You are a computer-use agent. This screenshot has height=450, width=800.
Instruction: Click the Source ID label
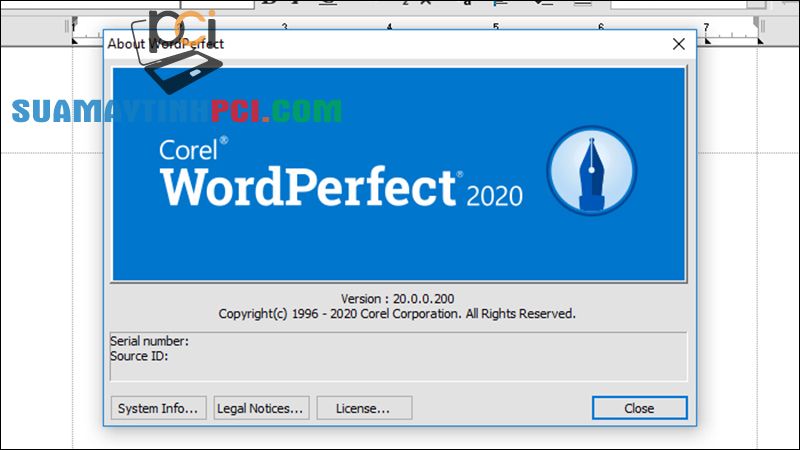pos(139,356)
